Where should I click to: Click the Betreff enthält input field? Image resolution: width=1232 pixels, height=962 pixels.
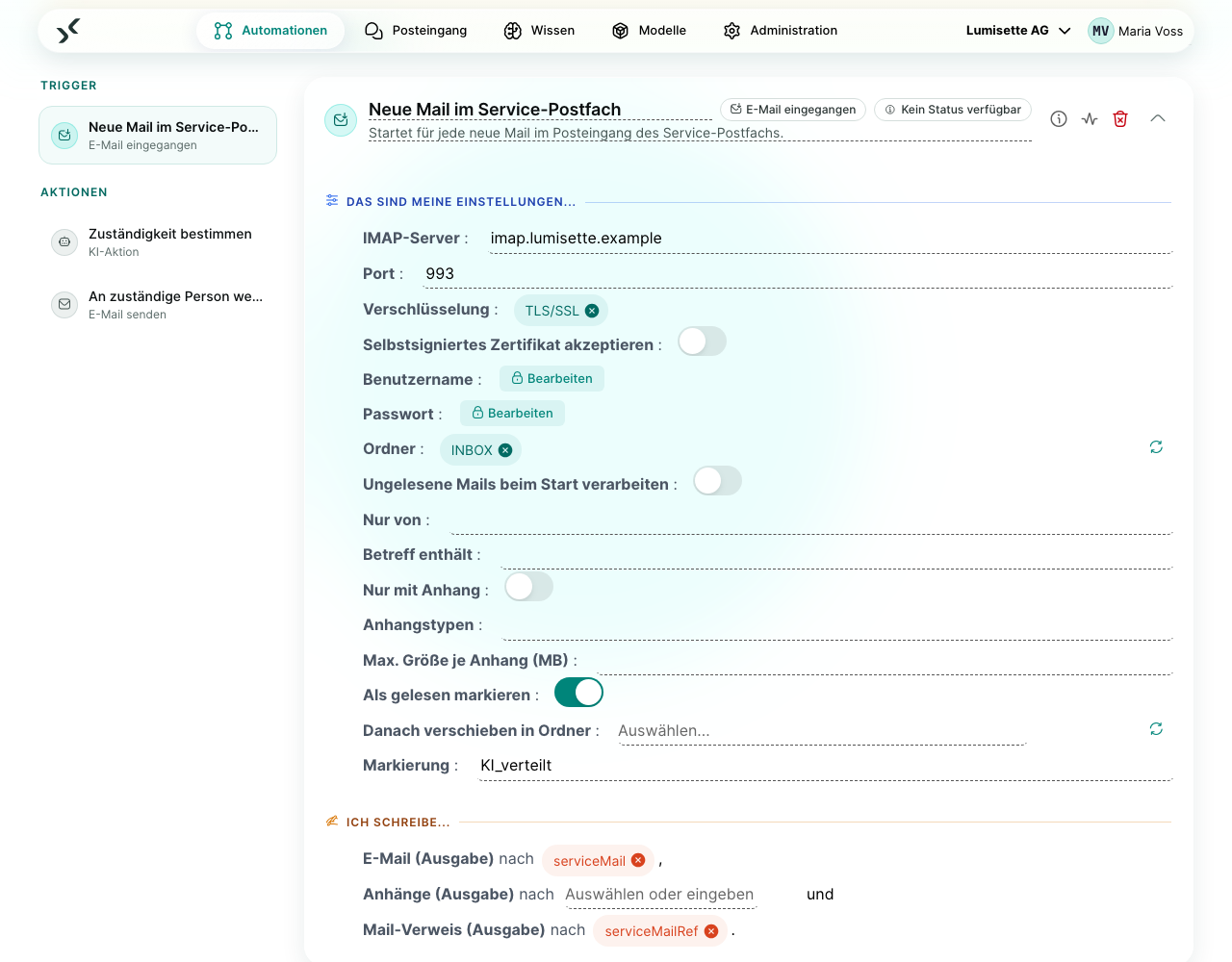[836, 555]
